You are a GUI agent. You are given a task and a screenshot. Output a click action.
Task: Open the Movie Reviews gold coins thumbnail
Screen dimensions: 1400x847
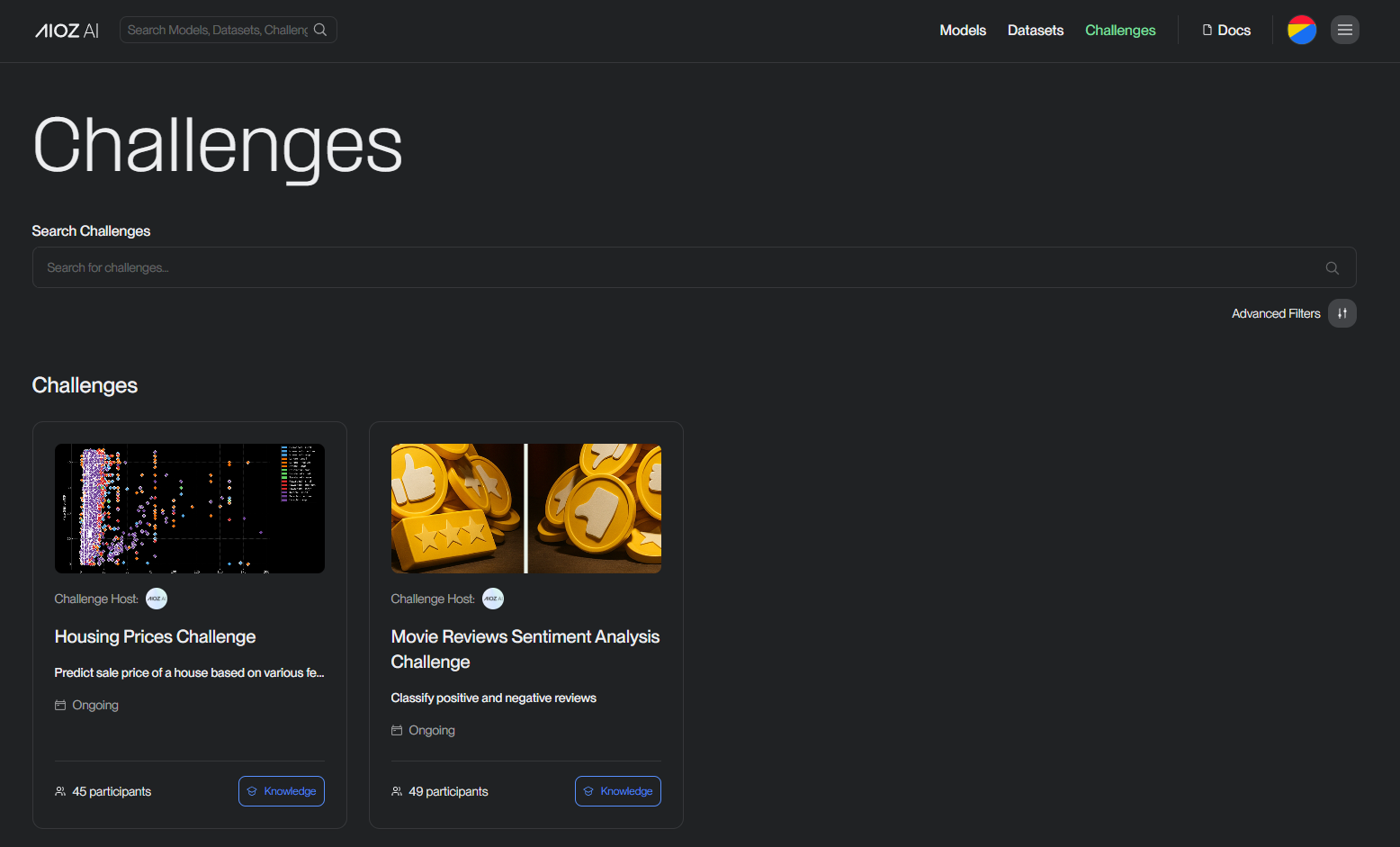[525, 509]
